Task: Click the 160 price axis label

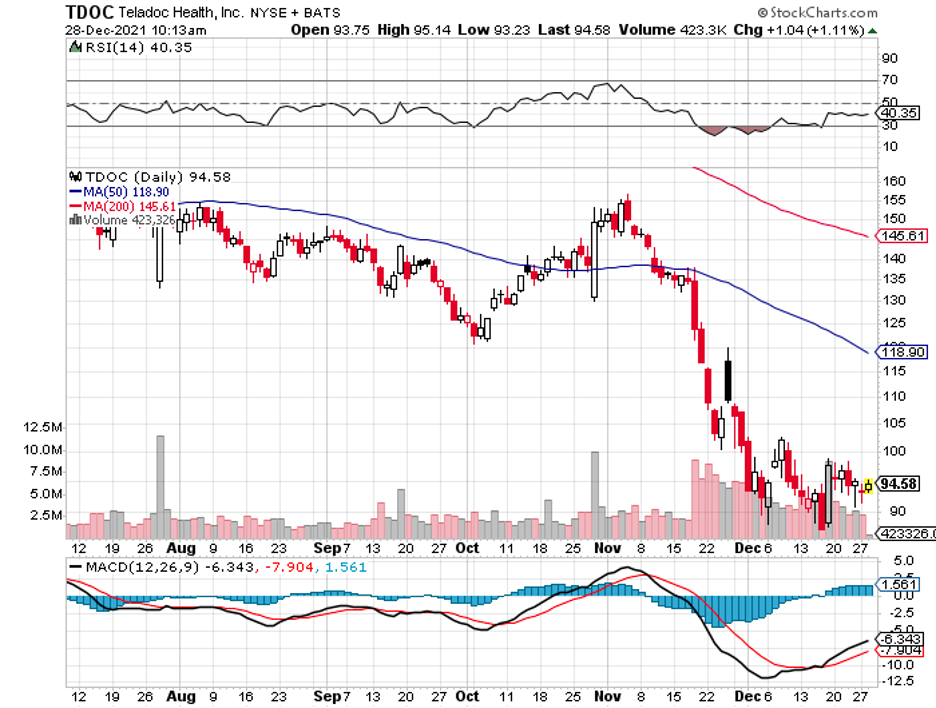Action: [x=894, y=181]
